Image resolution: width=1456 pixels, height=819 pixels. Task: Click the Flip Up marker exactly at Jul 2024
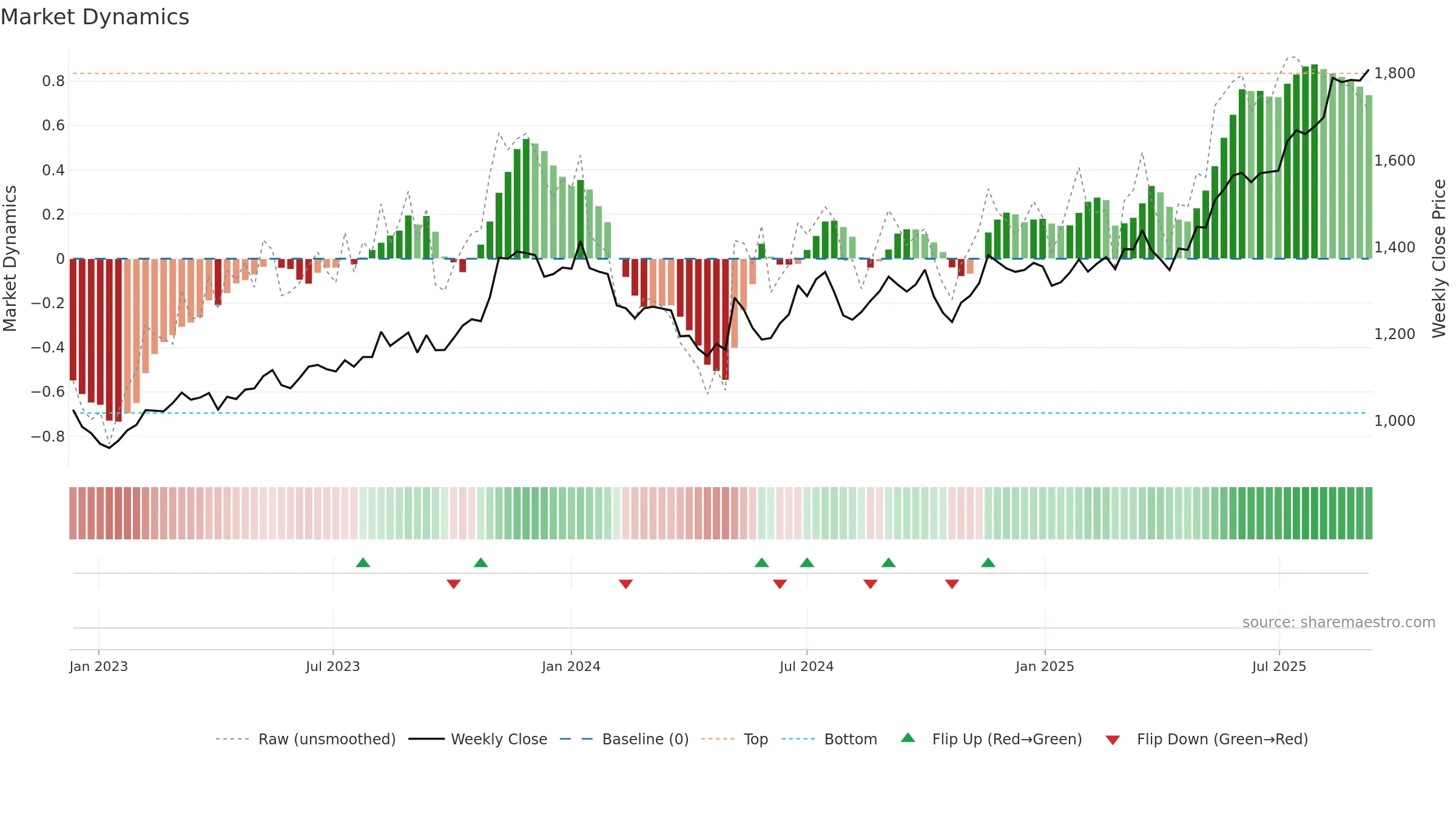pyautogui.click(x=807, y=562)
